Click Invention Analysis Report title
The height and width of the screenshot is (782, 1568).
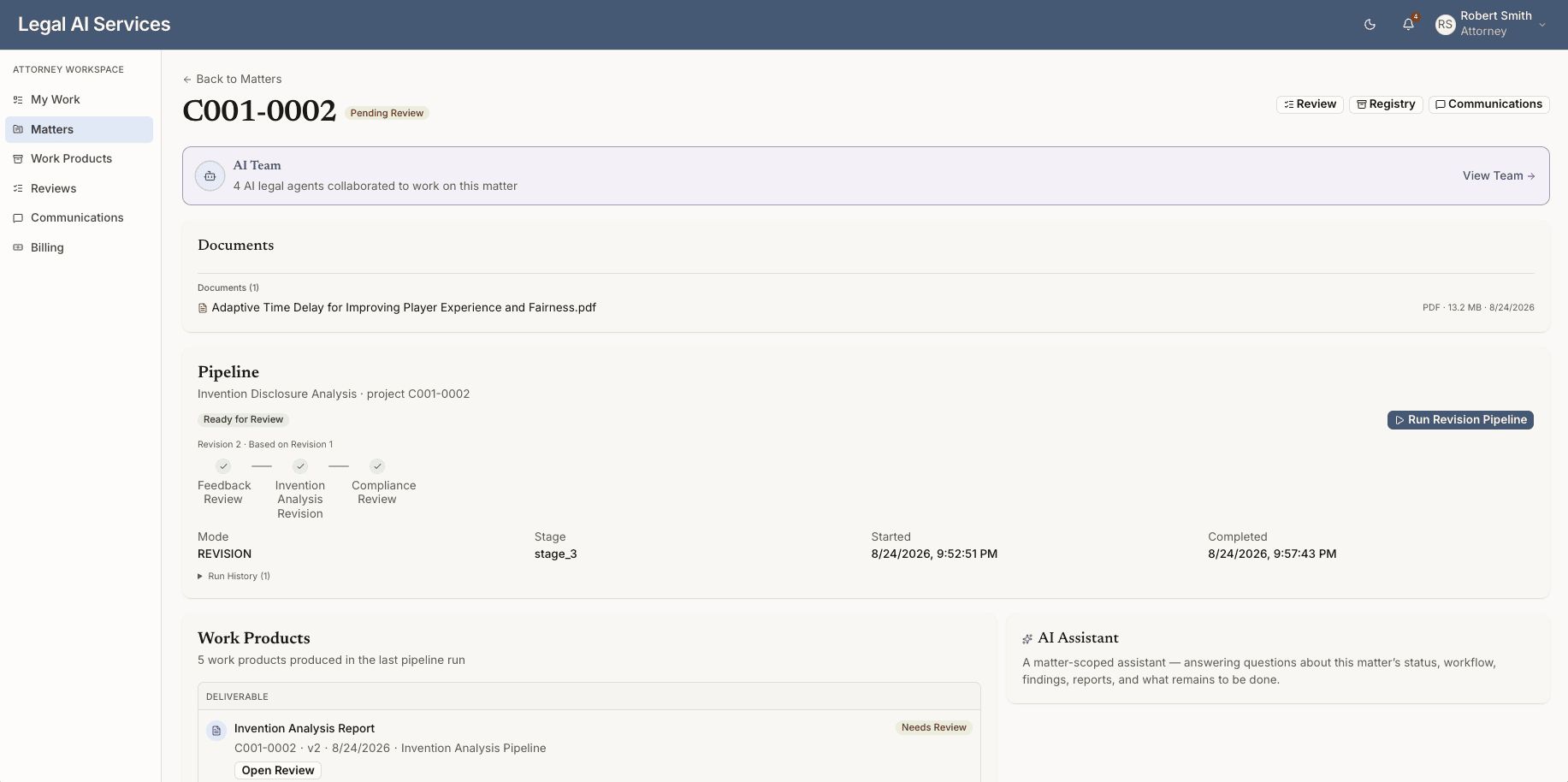click(305, 729)
